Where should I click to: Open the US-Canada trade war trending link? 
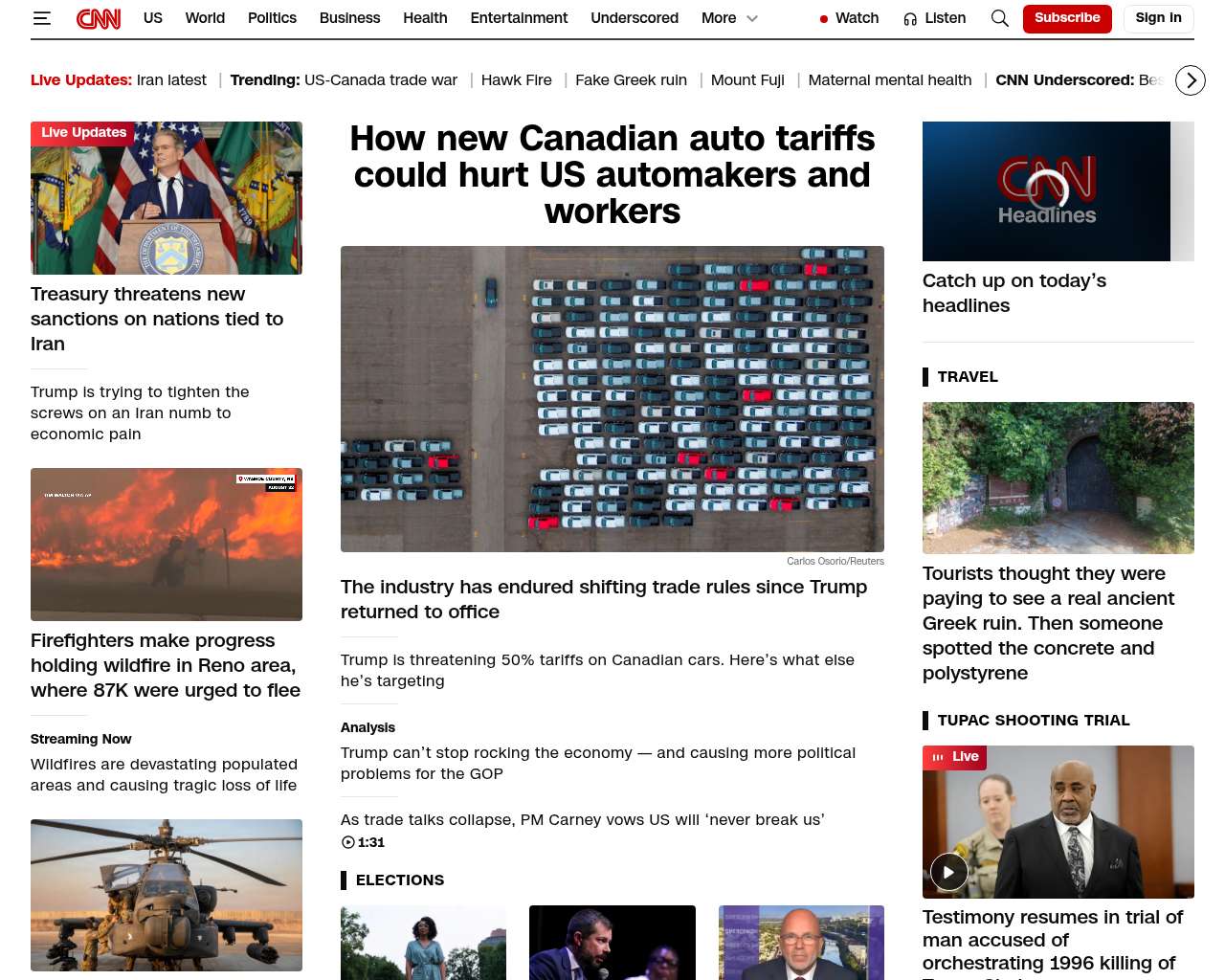pos(381,80)
